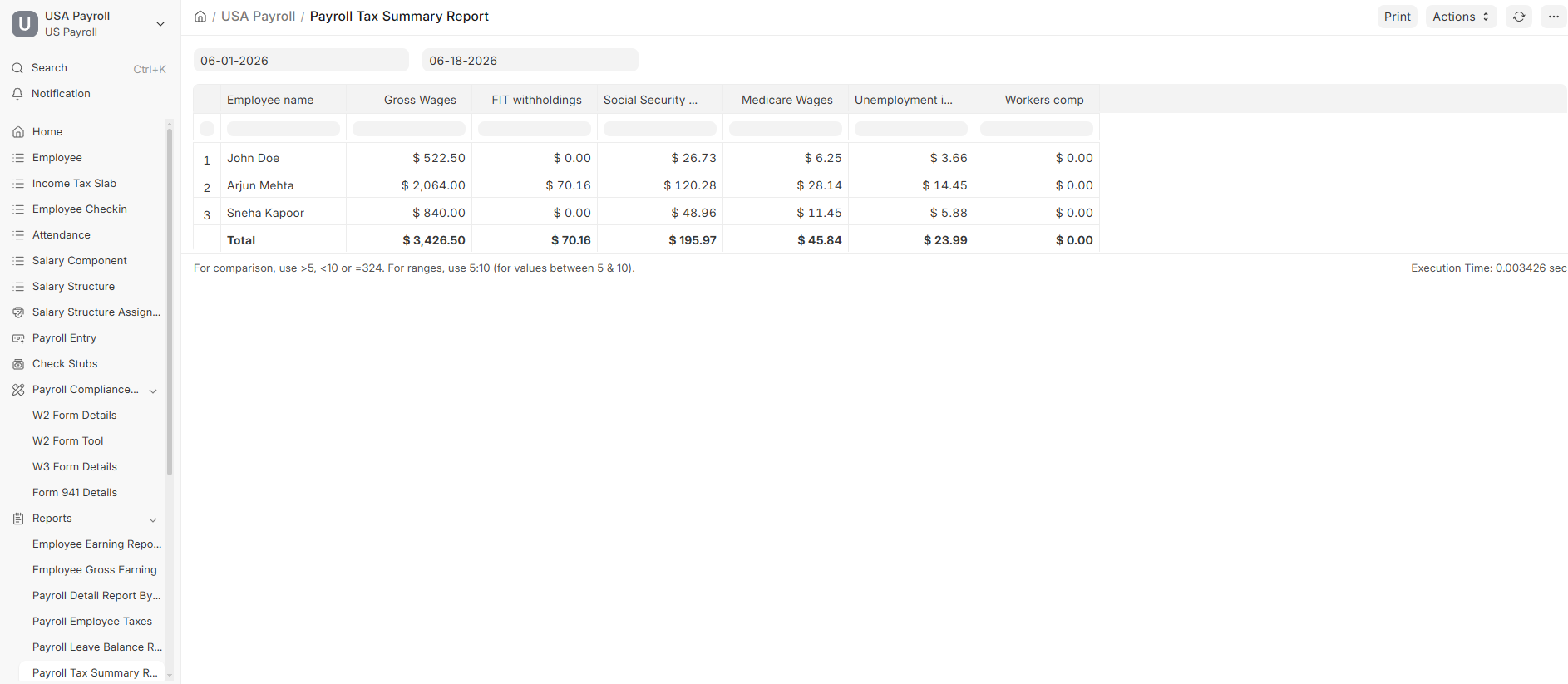Viewport: 1568px width, 684px height.
Task: Select the Sneha Kapoor cell
Action: tap(284, 213)
